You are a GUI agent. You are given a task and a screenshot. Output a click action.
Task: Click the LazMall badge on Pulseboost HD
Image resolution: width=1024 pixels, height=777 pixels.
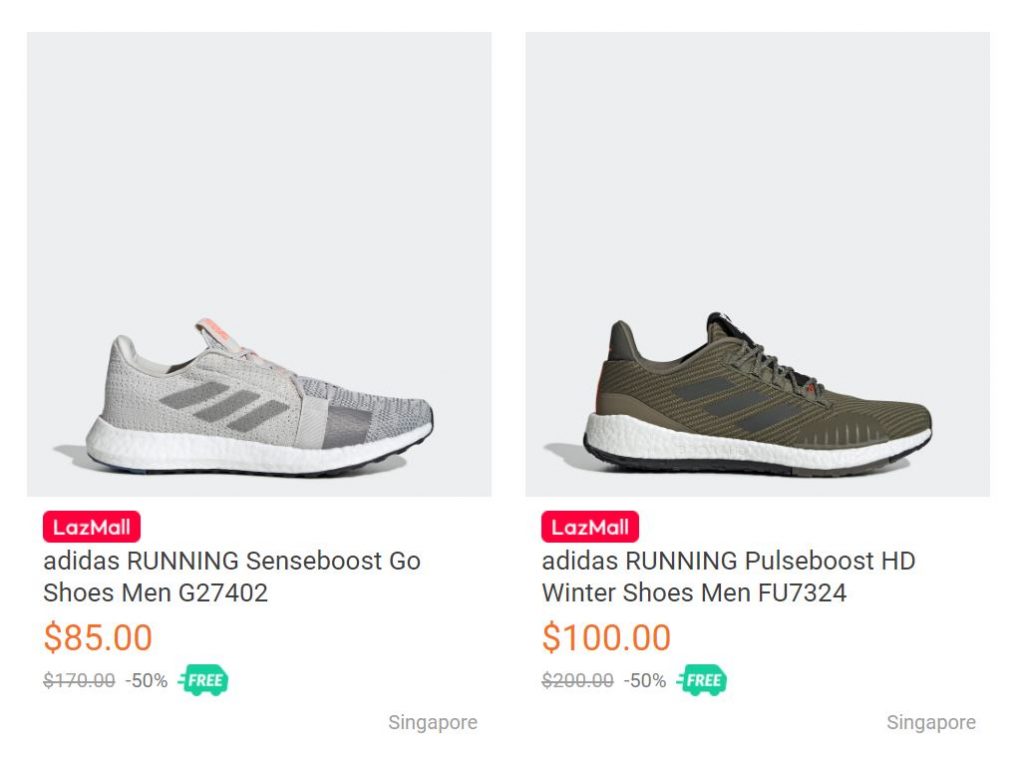point(590,527)
